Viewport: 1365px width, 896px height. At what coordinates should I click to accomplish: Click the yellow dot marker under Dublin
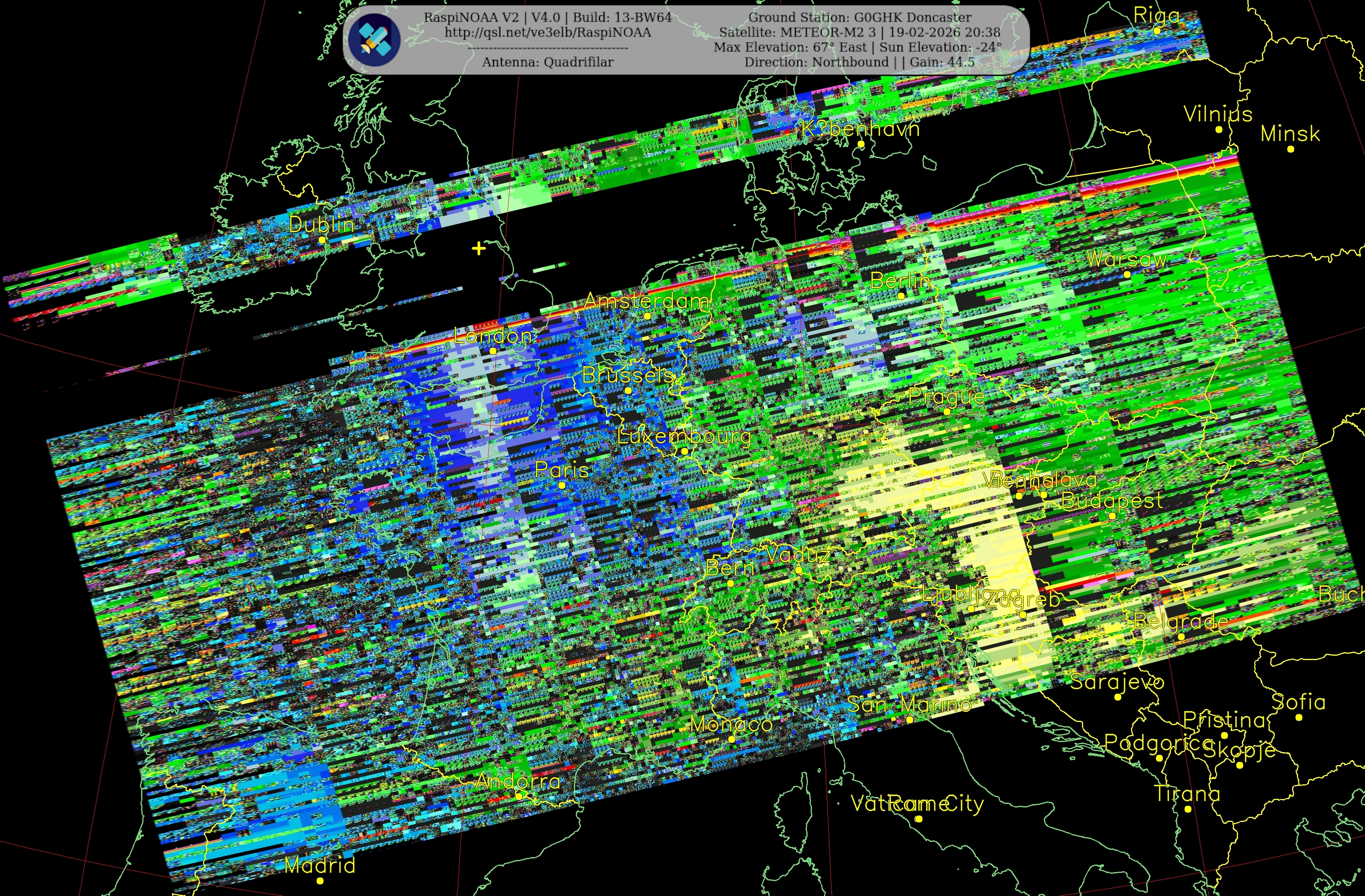click(322, 240)
